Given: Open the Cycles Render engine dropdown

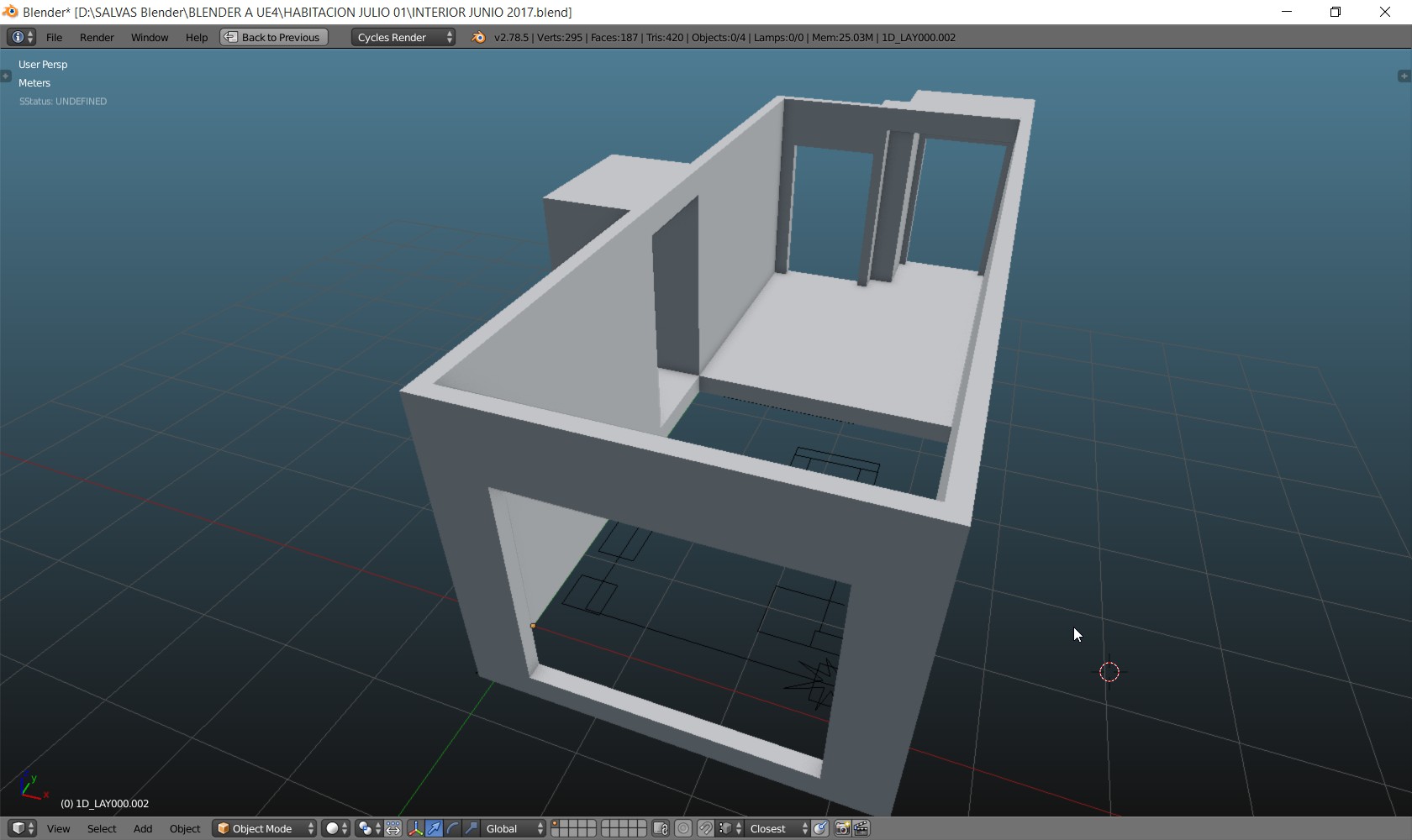Looking at the screenshot, I should click(x=403, y=37).
